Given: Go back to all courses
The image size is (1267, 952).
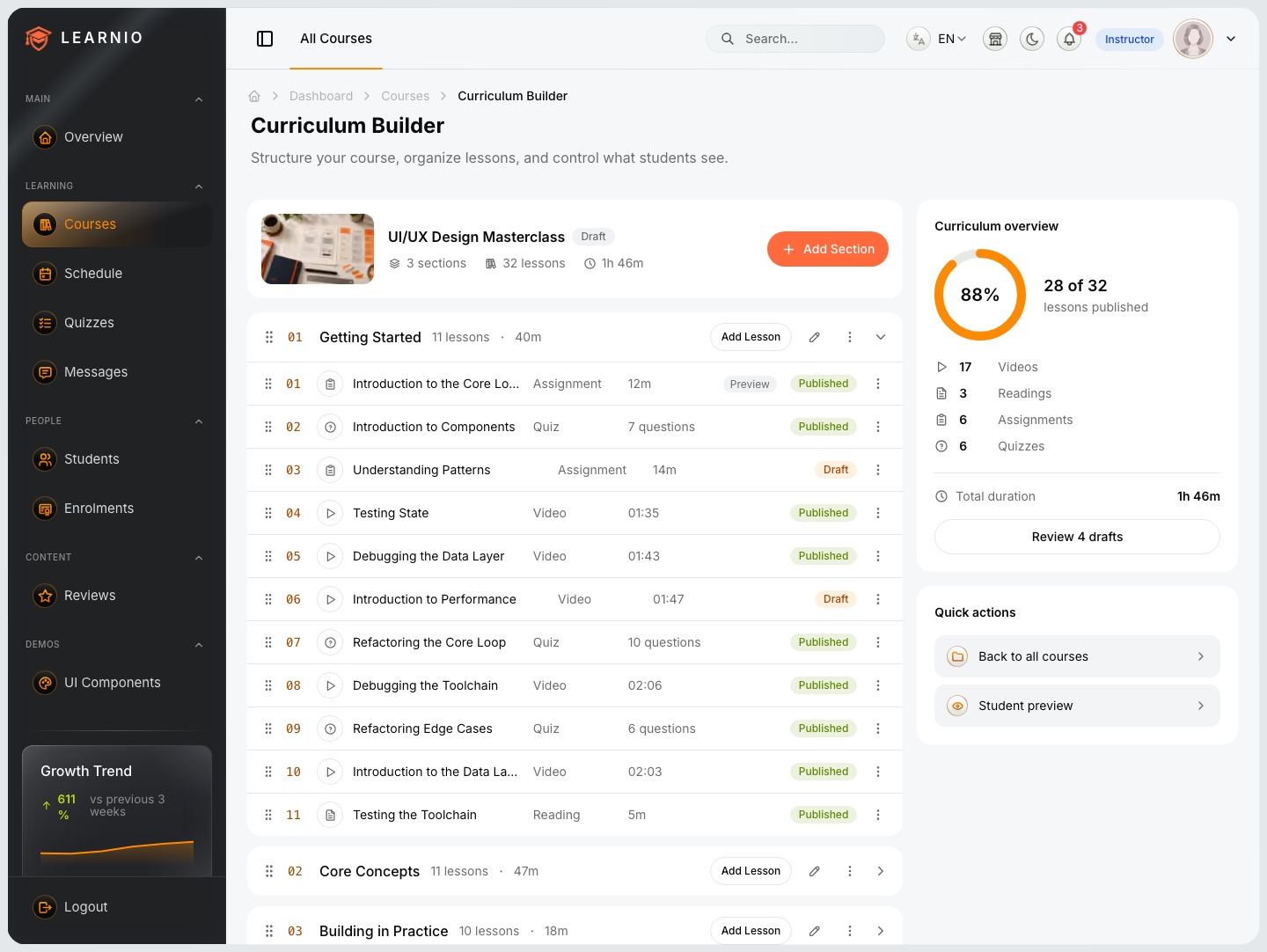Looking at the screenshot, I should (x=1077, y=656).
